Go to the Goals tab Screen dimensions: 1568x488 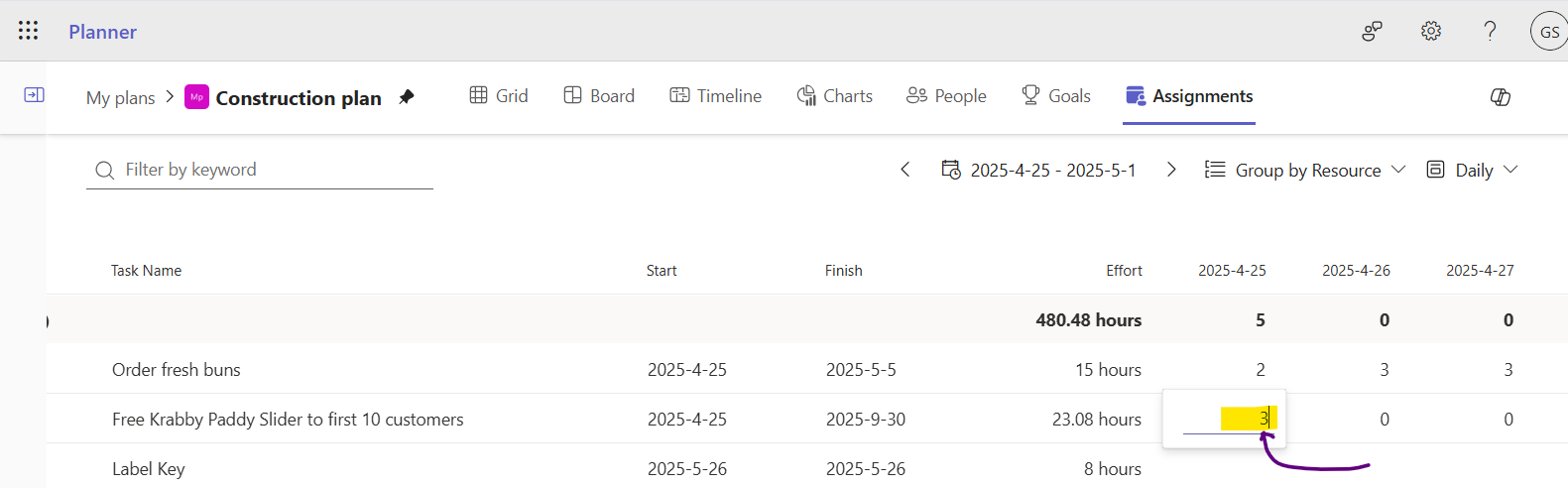point(1056,96)
